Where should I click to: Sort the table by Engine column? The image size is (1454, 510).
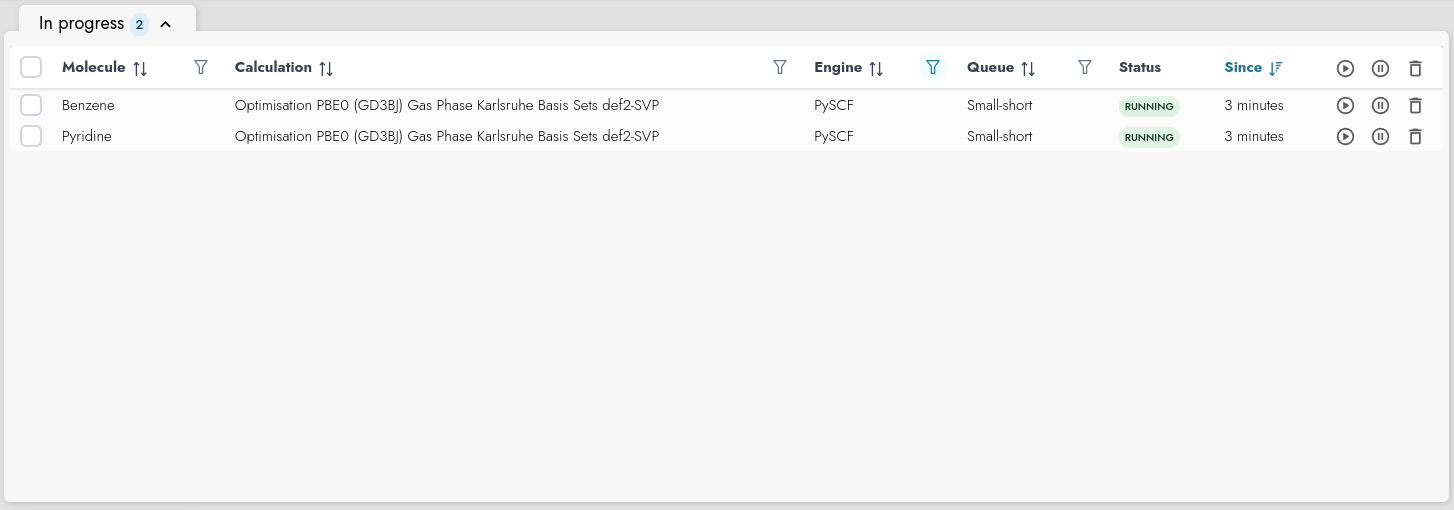pos(876,69)
